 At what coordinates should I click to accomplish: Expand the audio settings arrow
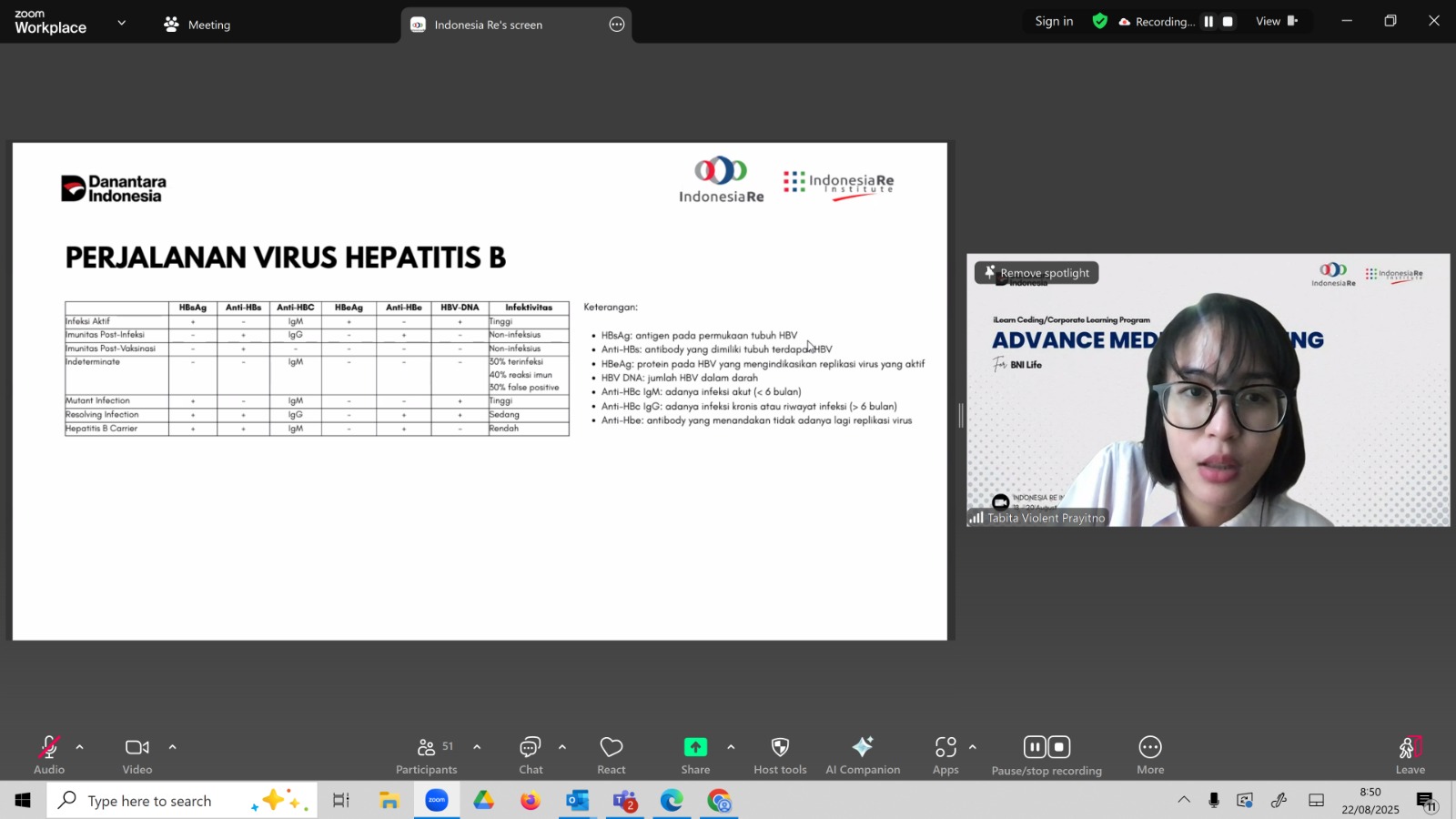(80, 747)
